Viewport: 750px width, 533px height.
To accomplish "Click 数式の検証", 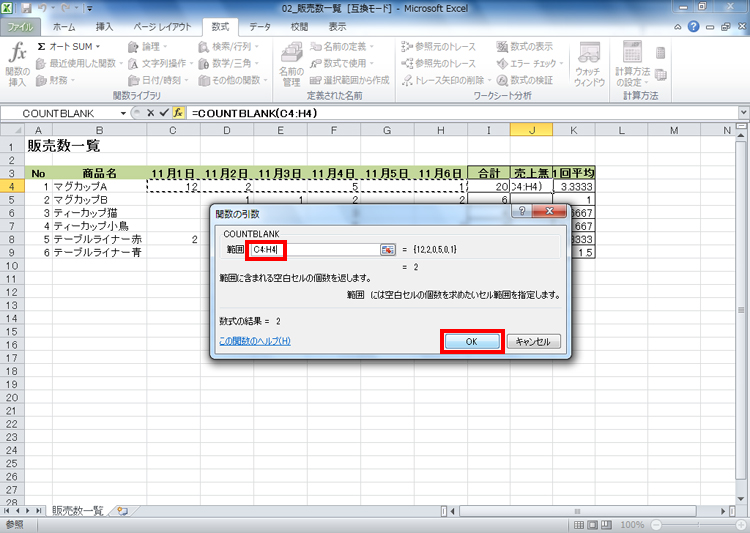I will pos(525,80).
